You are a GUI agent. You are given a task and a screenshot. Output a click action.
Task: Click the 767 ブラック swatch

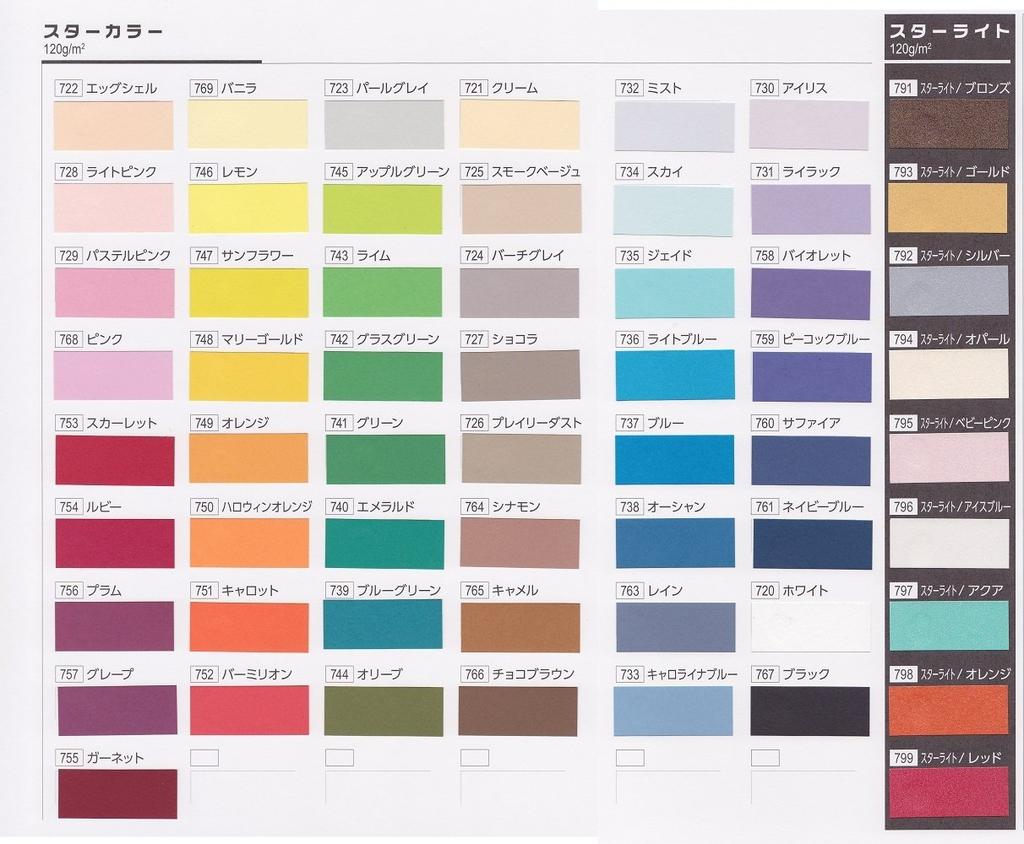click(x=810, y=711)
